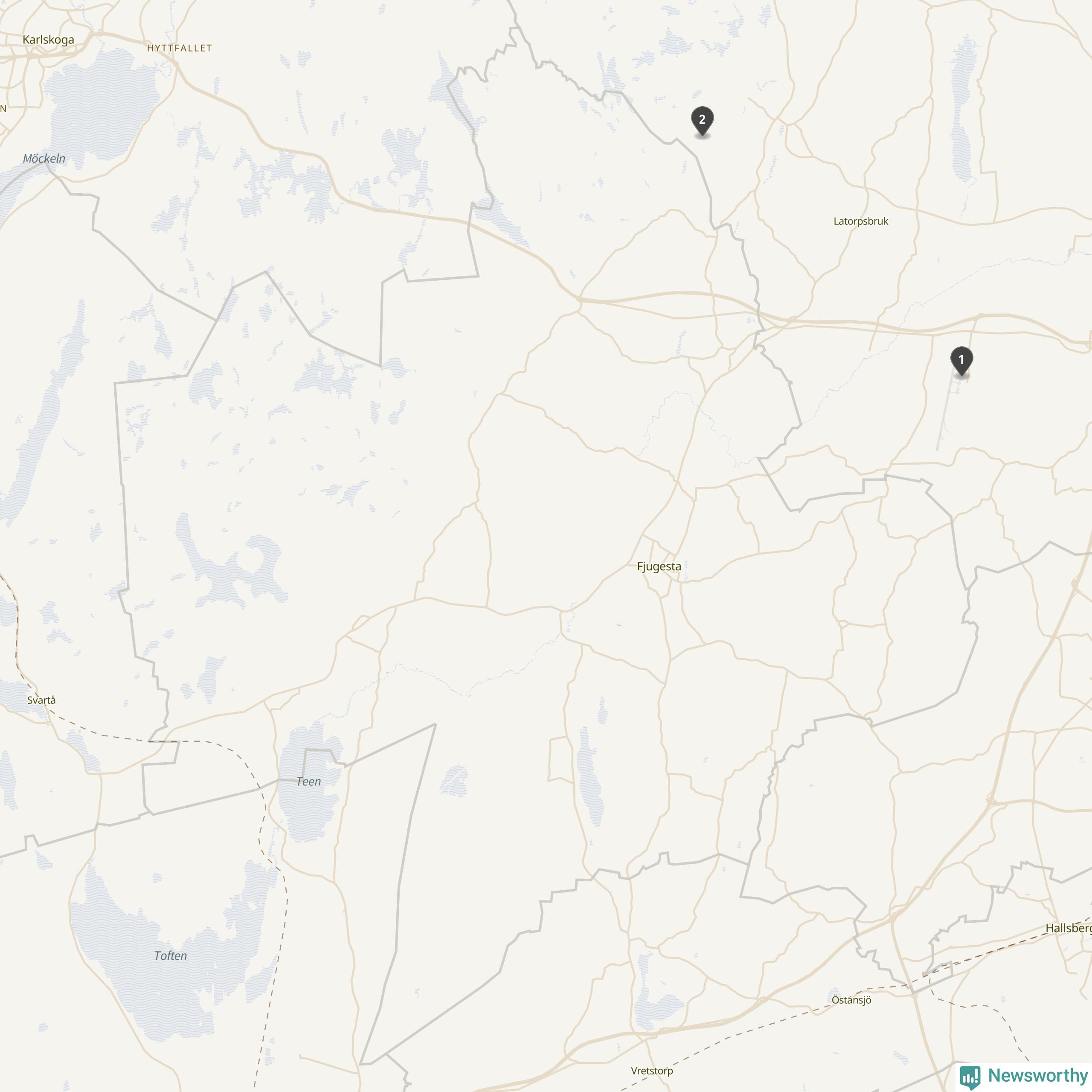Select the Karlskoga city label
Image resolution: width=1092 pixels, height=1092 pixels.
[x=48, y=40]
